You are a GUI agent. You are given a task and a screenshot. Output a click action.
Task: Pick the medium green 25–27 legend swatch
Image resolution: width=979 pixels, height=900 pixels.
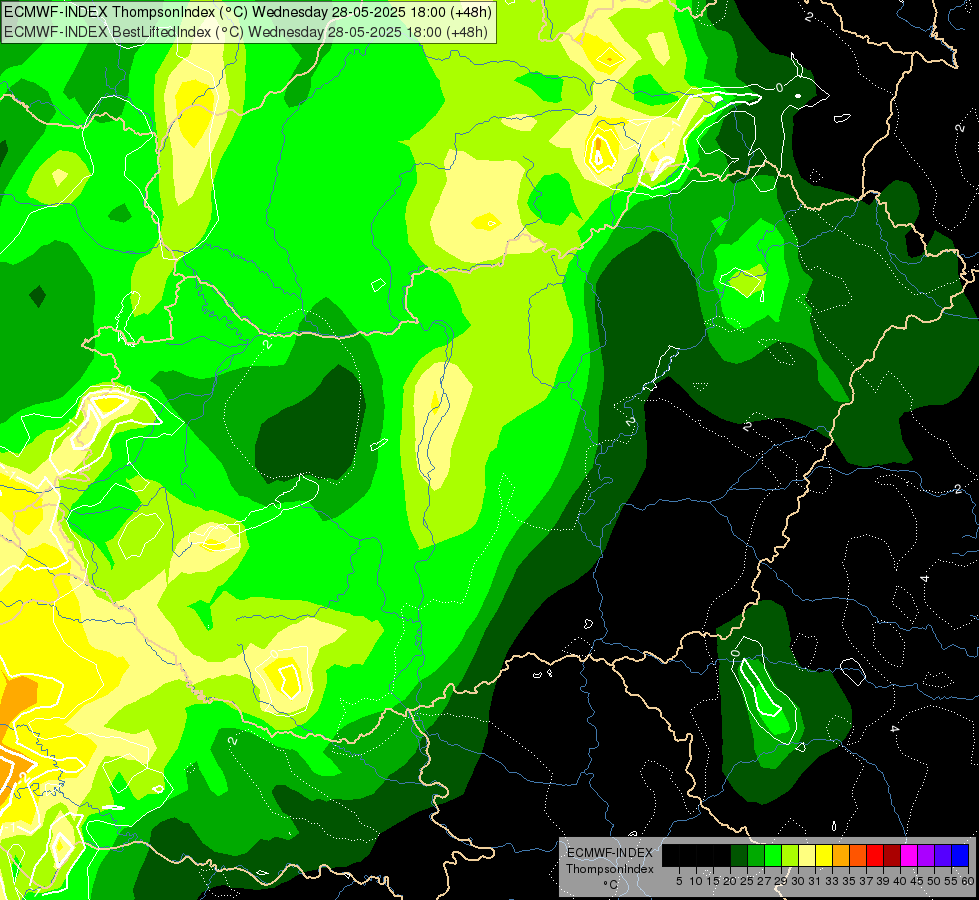(756, 855)
